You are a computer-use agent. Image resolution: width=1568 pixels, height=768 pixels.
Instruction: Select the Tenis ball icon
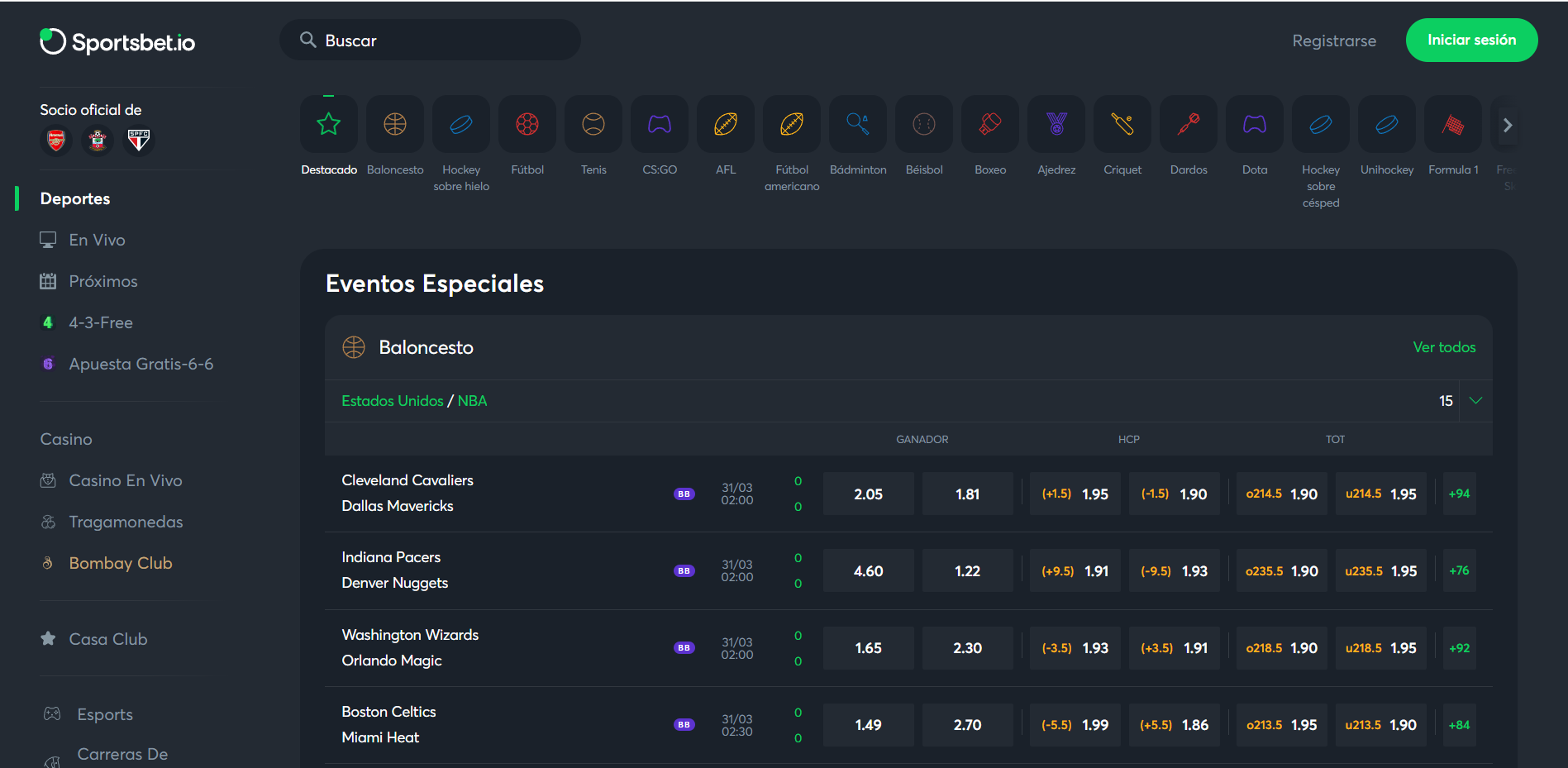(x=593, y=124)
